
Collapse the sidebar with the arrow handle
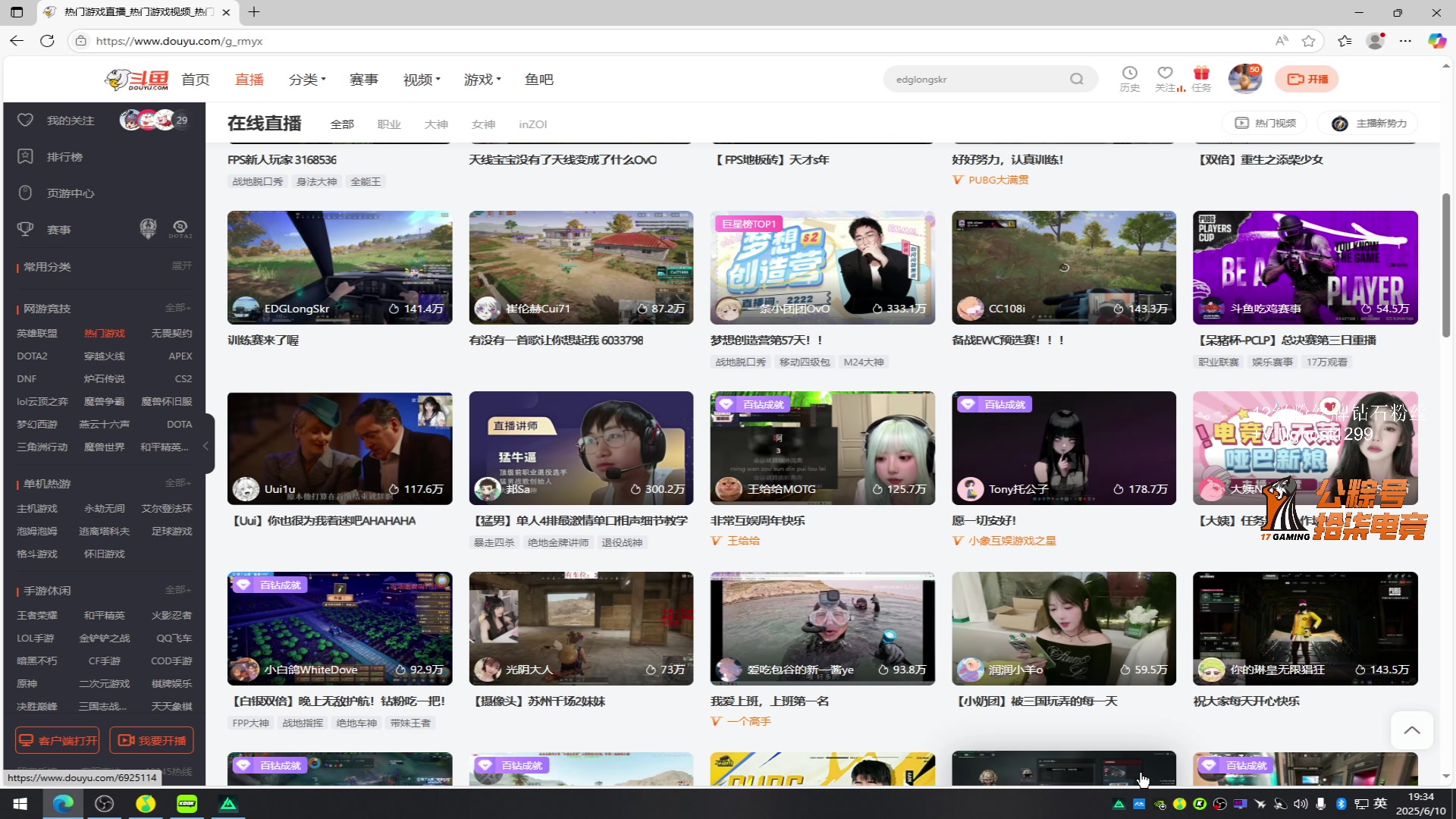tap(206, 447)
